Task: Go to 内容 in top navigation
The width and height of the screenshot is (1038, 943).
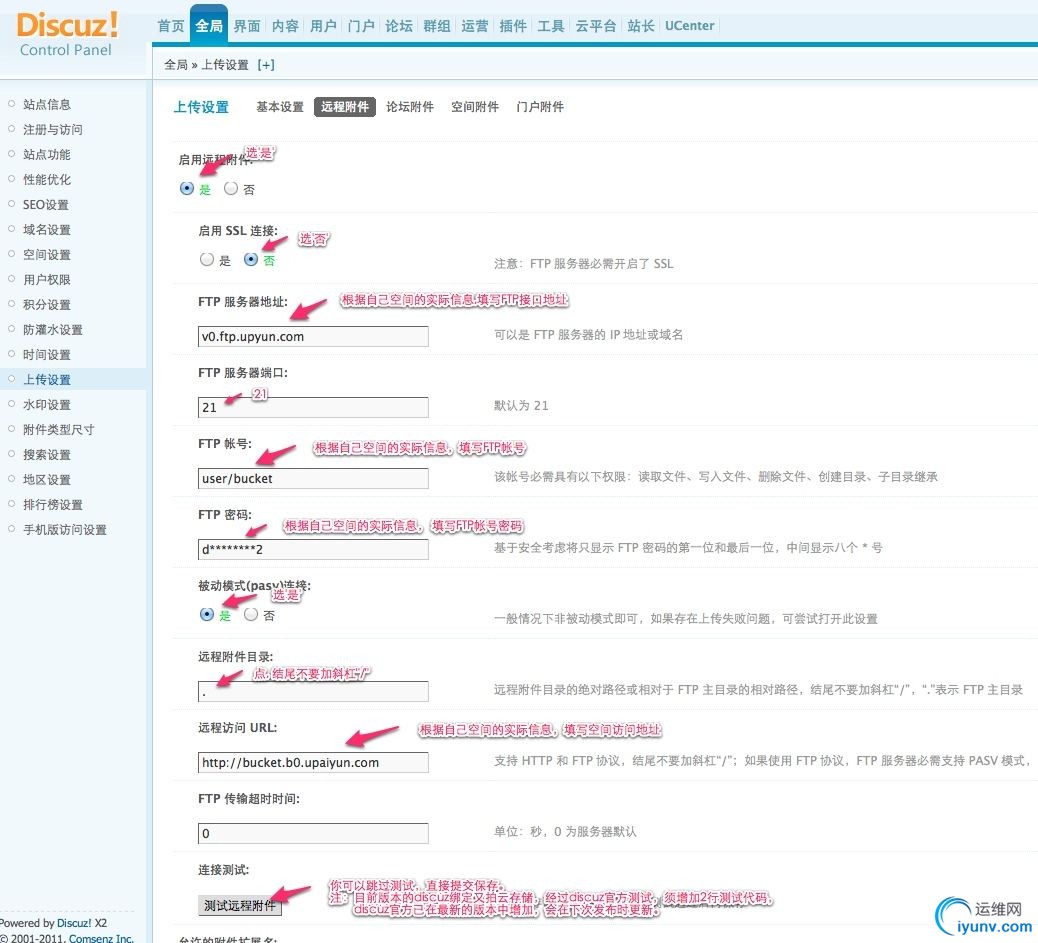Action: point(285,26)
